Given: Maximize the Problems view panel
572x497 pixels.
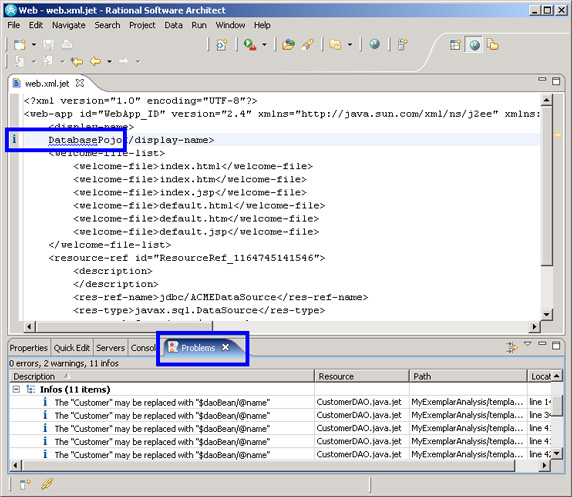Looking at the screenshot, I should pos(556,346).
